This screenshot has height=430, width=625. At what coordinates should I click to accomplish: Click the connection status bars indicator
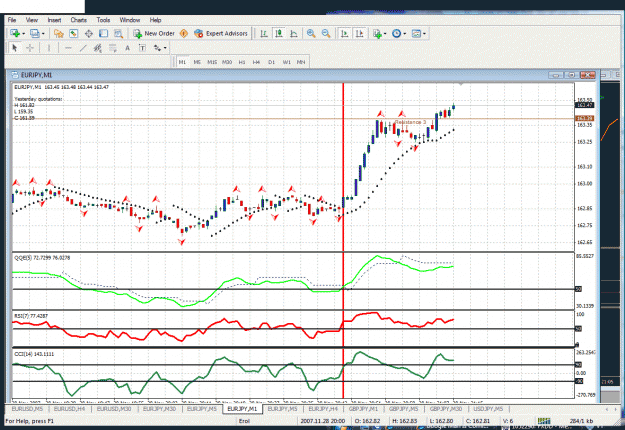(x=544, y=421)
